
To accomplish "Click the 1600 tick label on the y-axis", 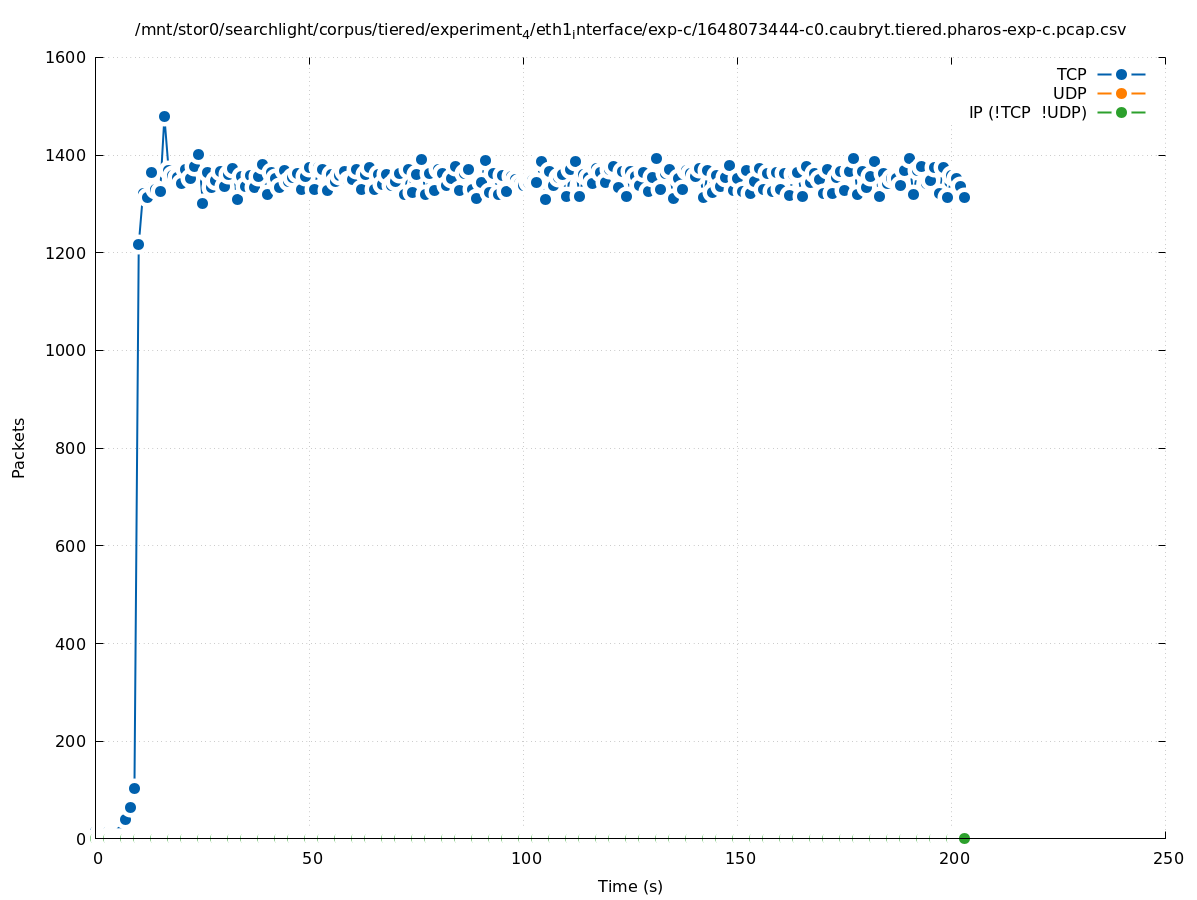I will pyautogui.click(x=67, y=58).
